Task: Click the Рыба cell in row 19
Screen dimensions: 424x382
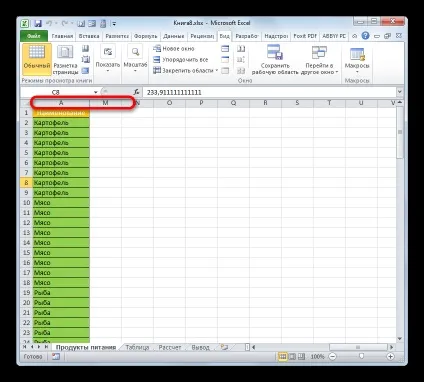Action: (61, 293)
